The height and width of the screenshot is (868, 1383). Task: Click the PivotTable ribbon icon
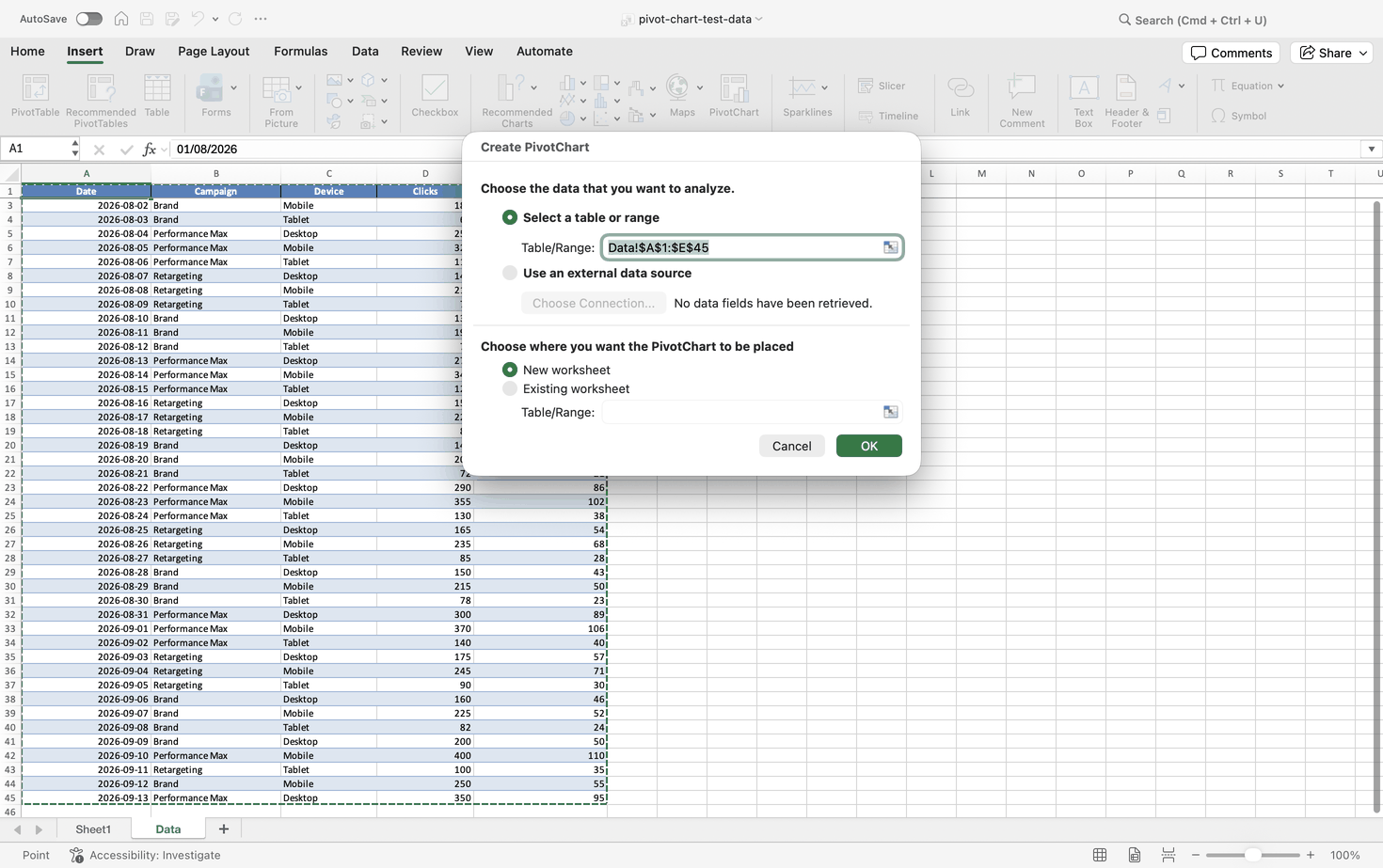[35, 96]
